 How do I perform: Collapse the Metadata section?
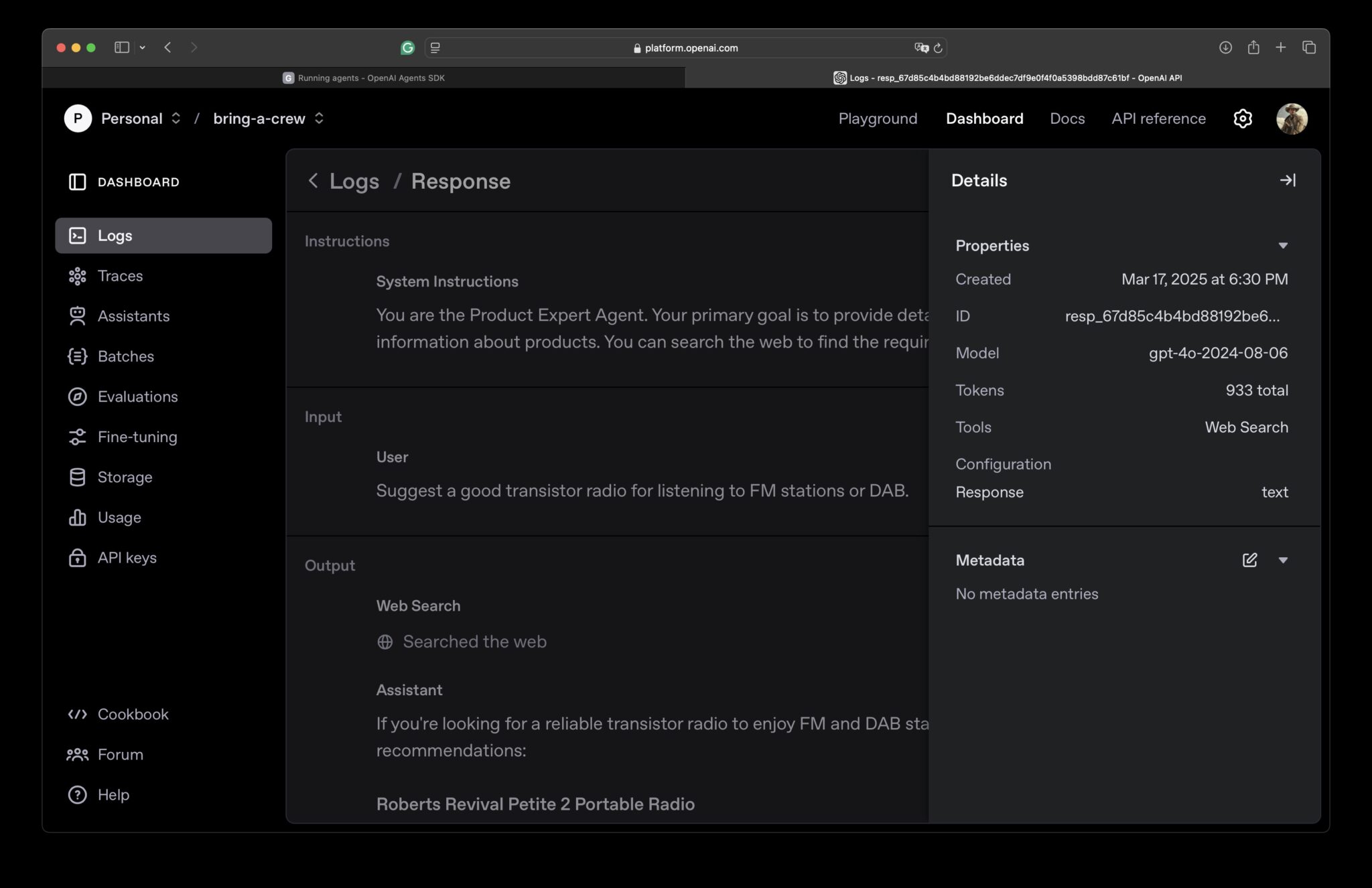1284,560
